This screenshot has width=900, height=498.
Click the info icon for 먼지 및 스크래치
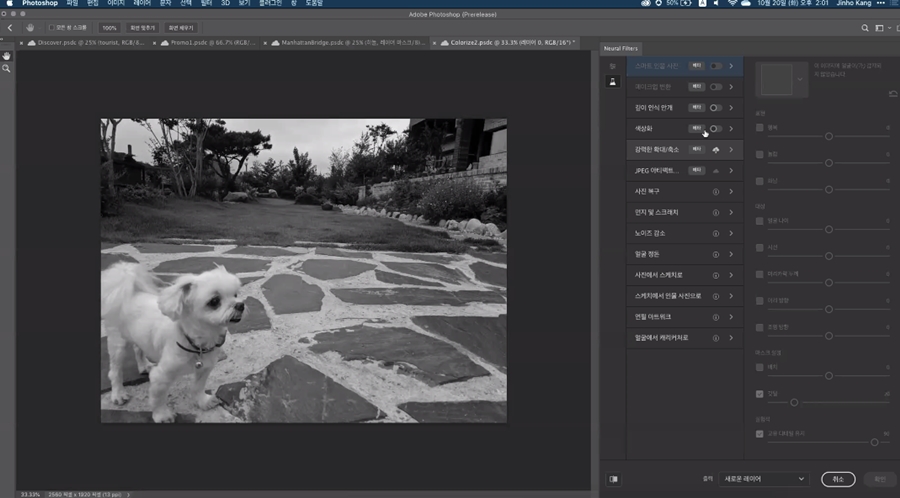[x=716, y=212]
